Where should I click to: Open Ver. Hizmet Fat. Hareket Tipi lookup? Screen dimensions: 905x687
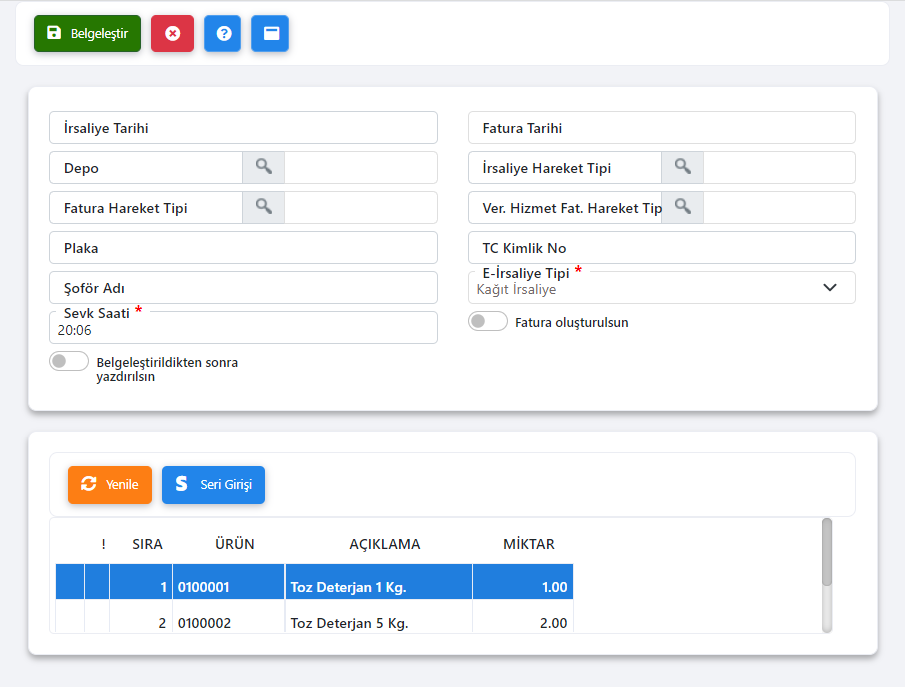[682, 207]
